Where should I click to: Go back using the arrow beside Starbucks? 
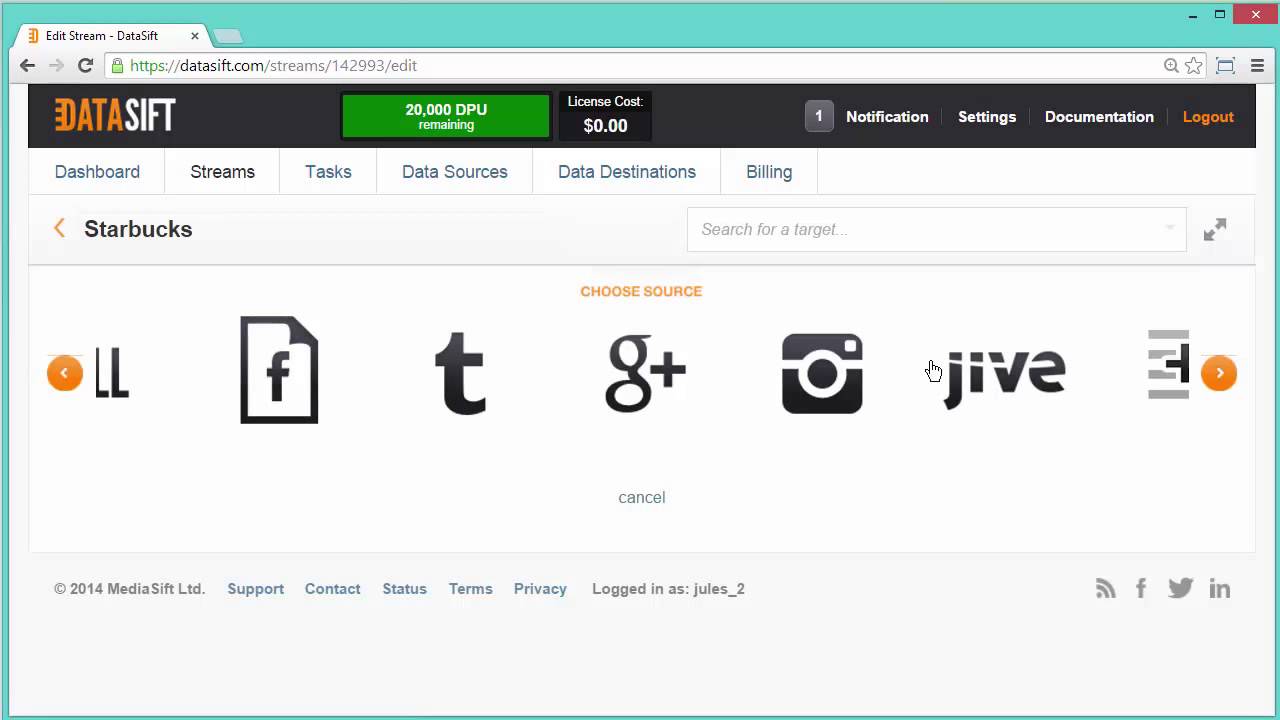pos(60,229)
